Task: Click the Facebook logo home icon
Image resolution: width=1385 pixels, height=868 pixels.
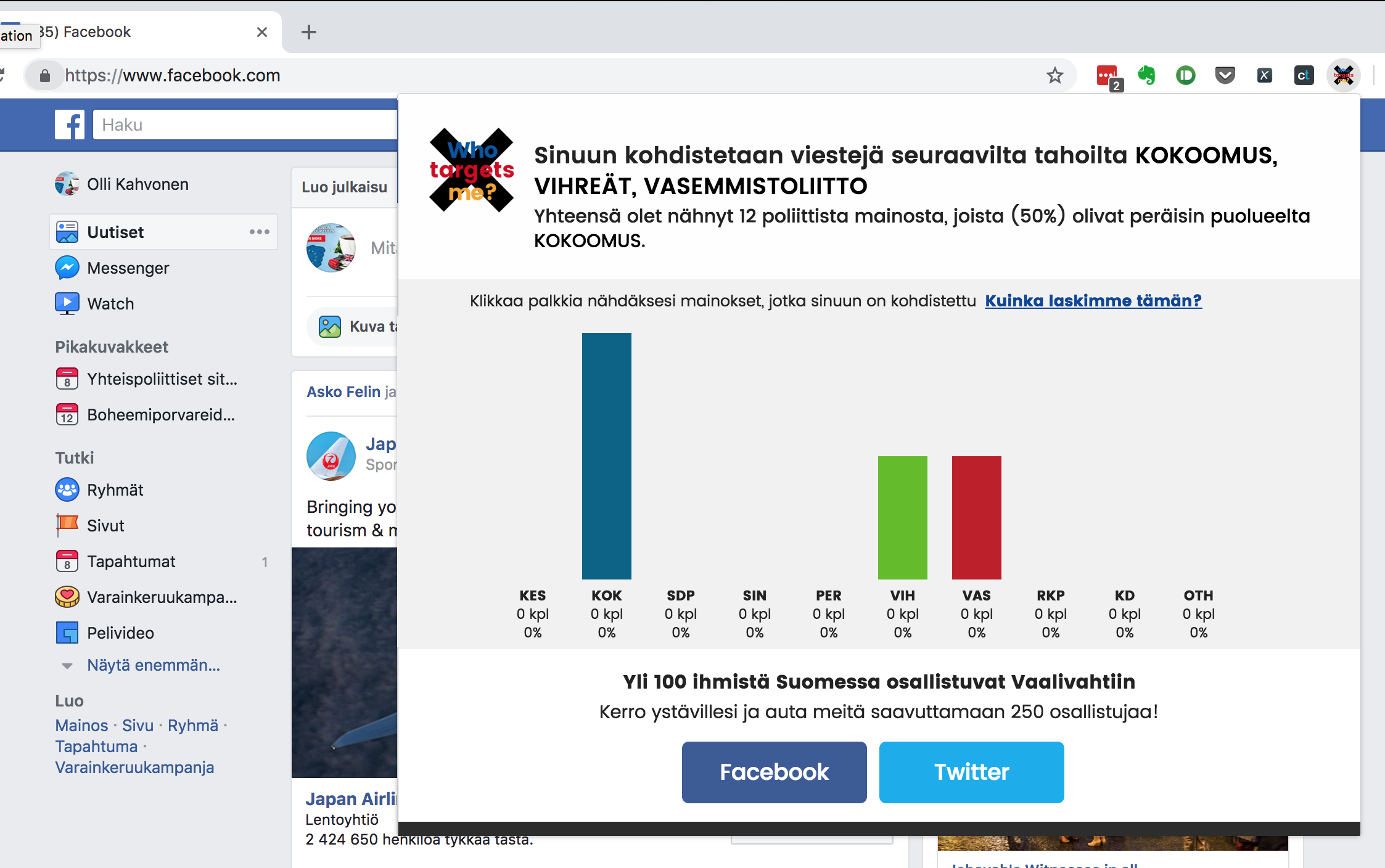Action: coord(70,125)
